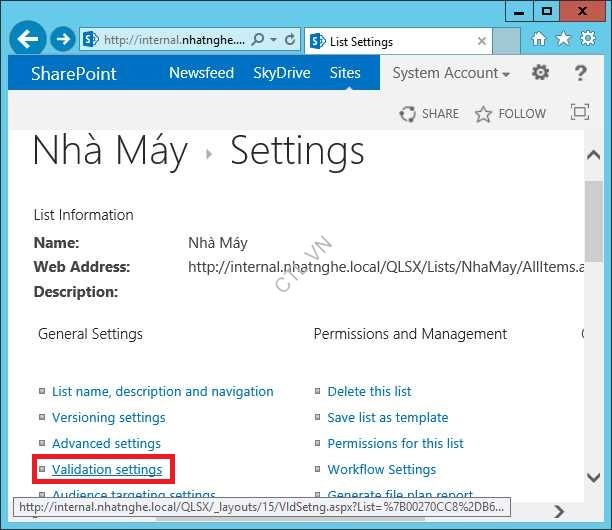Screen dimensions: 612x530
Task: Open the IE Favorites star icon
Action: coord(563,40)
